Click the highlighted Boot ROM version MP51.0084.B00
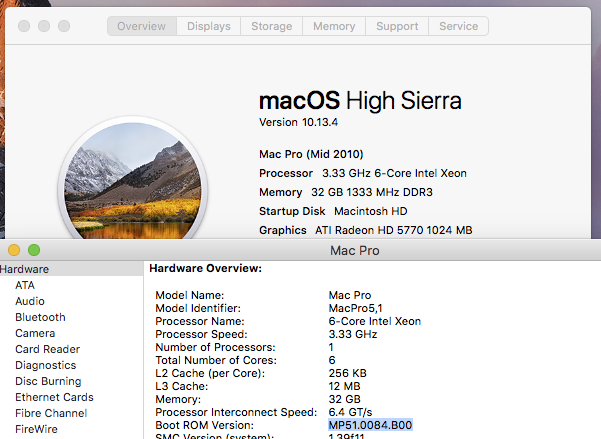601x439 pixels. [x=370, y=425]
